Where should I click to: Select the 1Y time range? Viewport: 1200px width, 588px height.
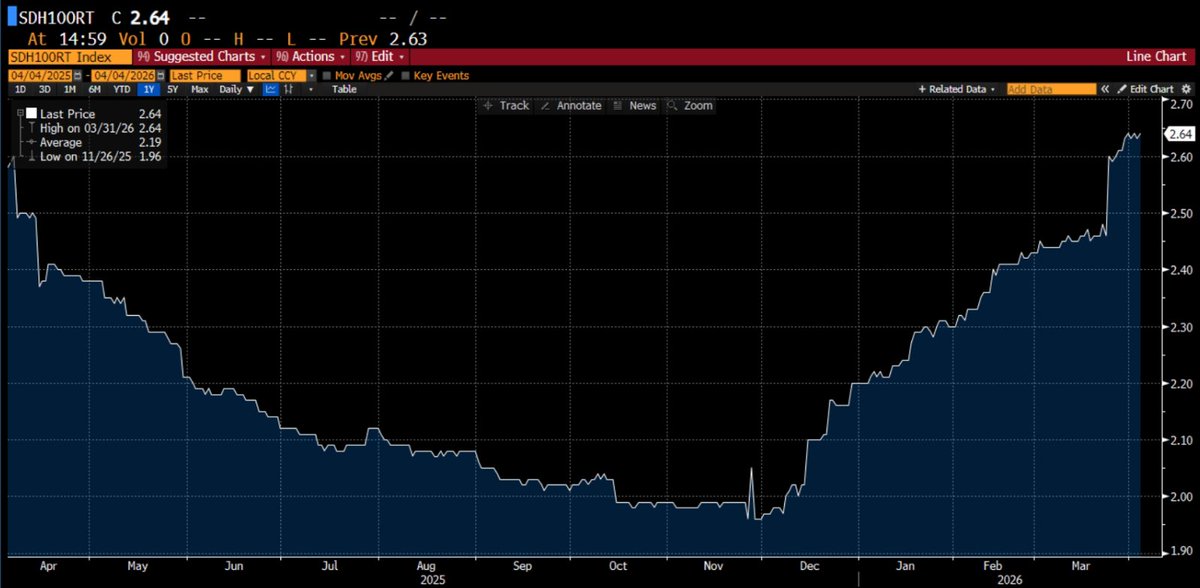149,89
